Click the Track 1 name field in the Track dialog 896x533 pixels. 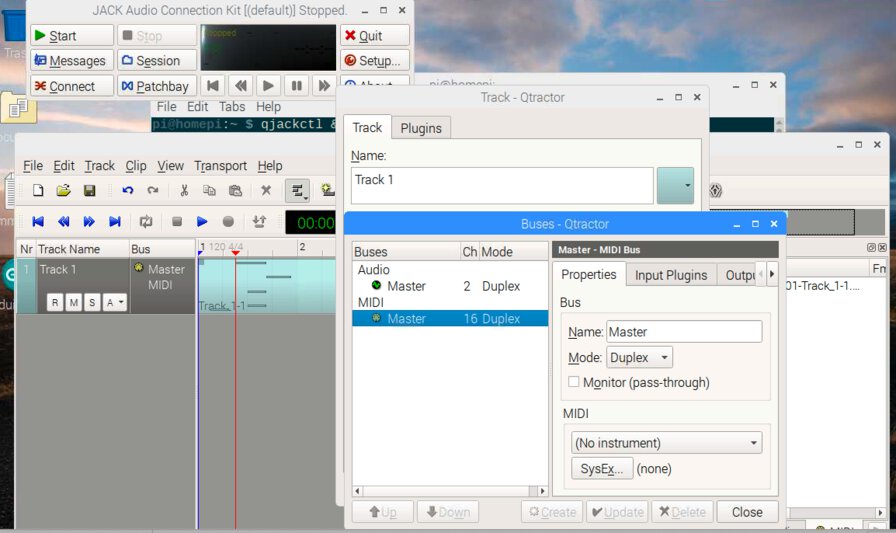tap(502, 186)
